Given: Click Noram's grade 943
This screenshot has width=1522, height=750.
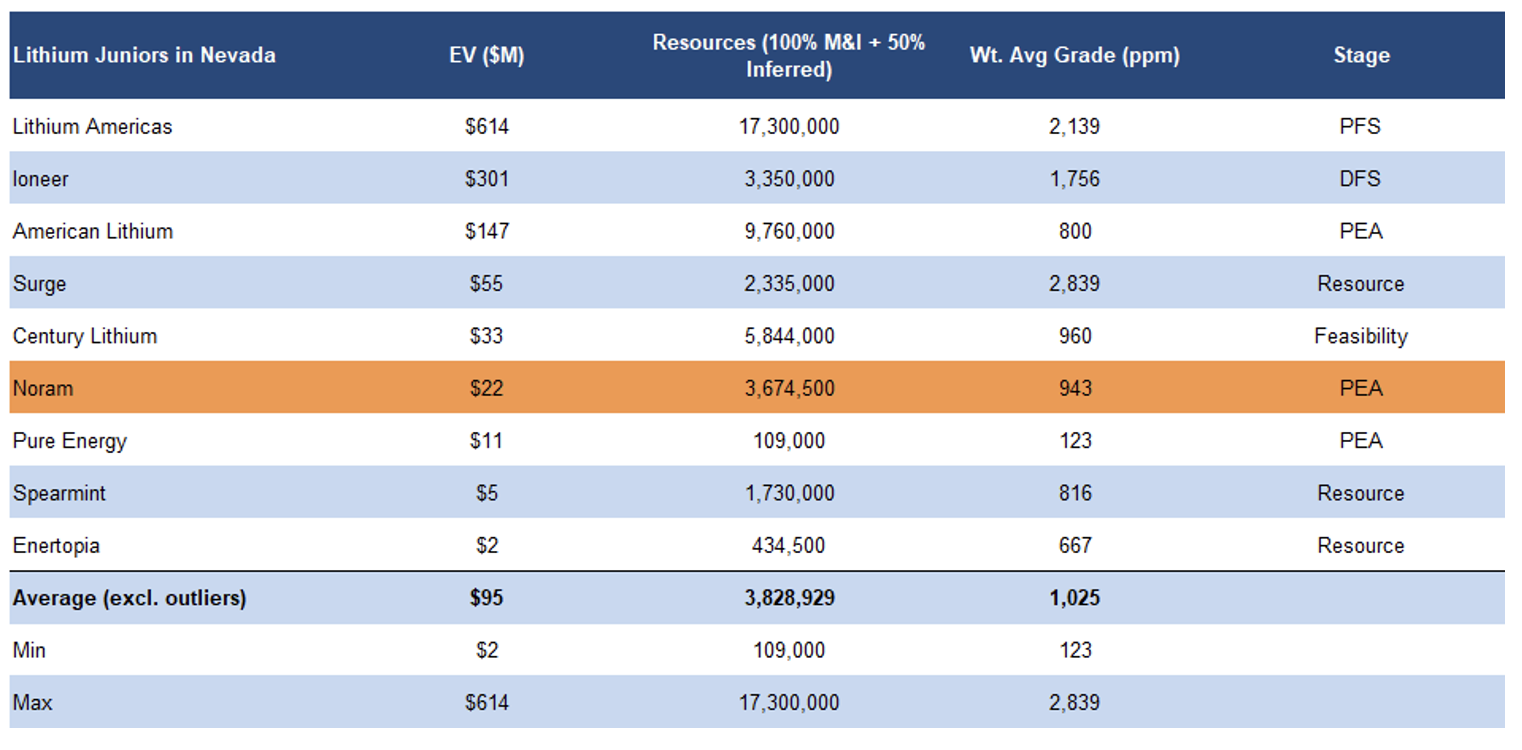Looking at the screenshot, I should tap(1075, 388).
